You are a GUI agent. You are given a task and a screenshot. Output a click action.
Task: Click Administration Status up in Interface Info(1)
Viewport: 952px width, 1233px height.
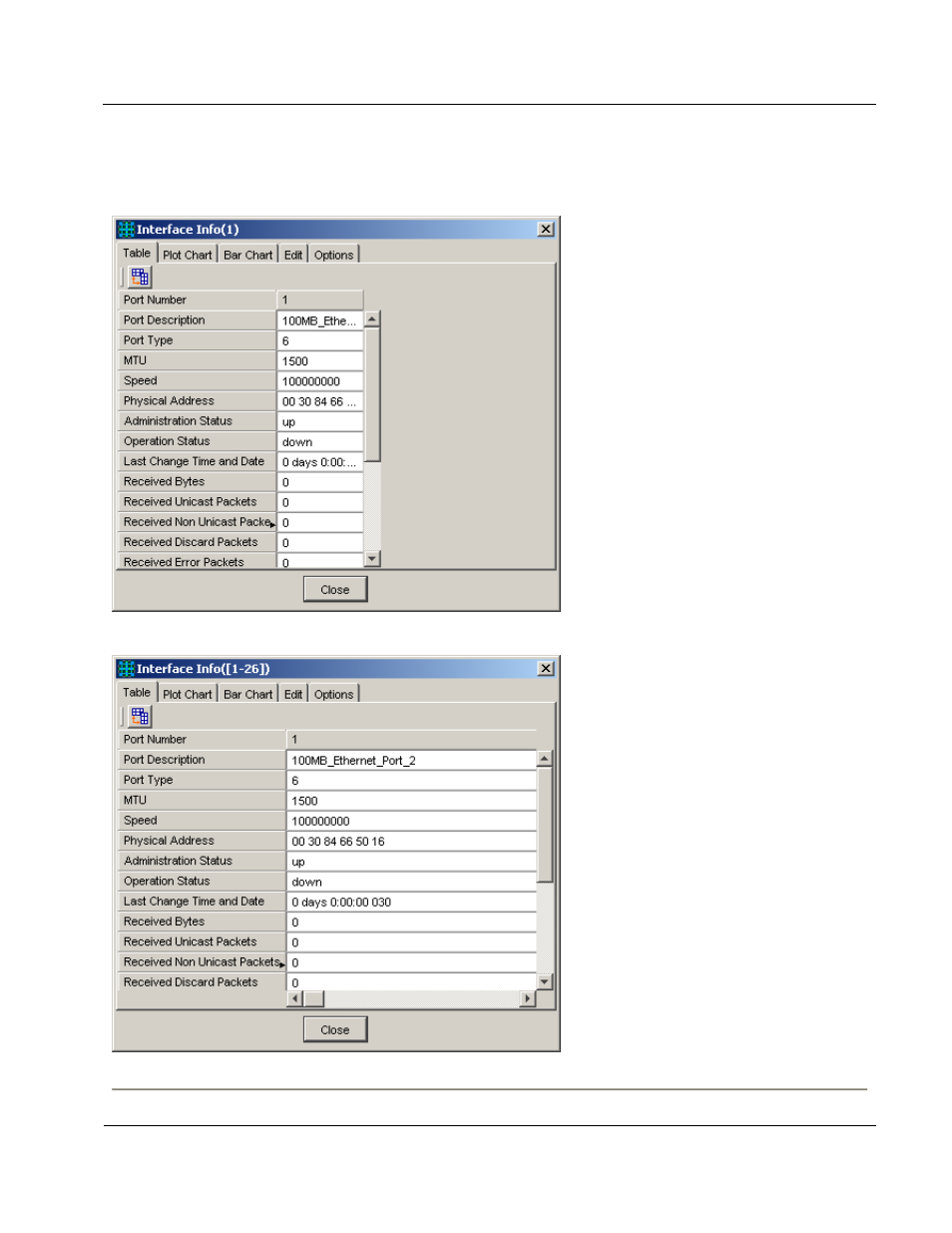(319, 422)
